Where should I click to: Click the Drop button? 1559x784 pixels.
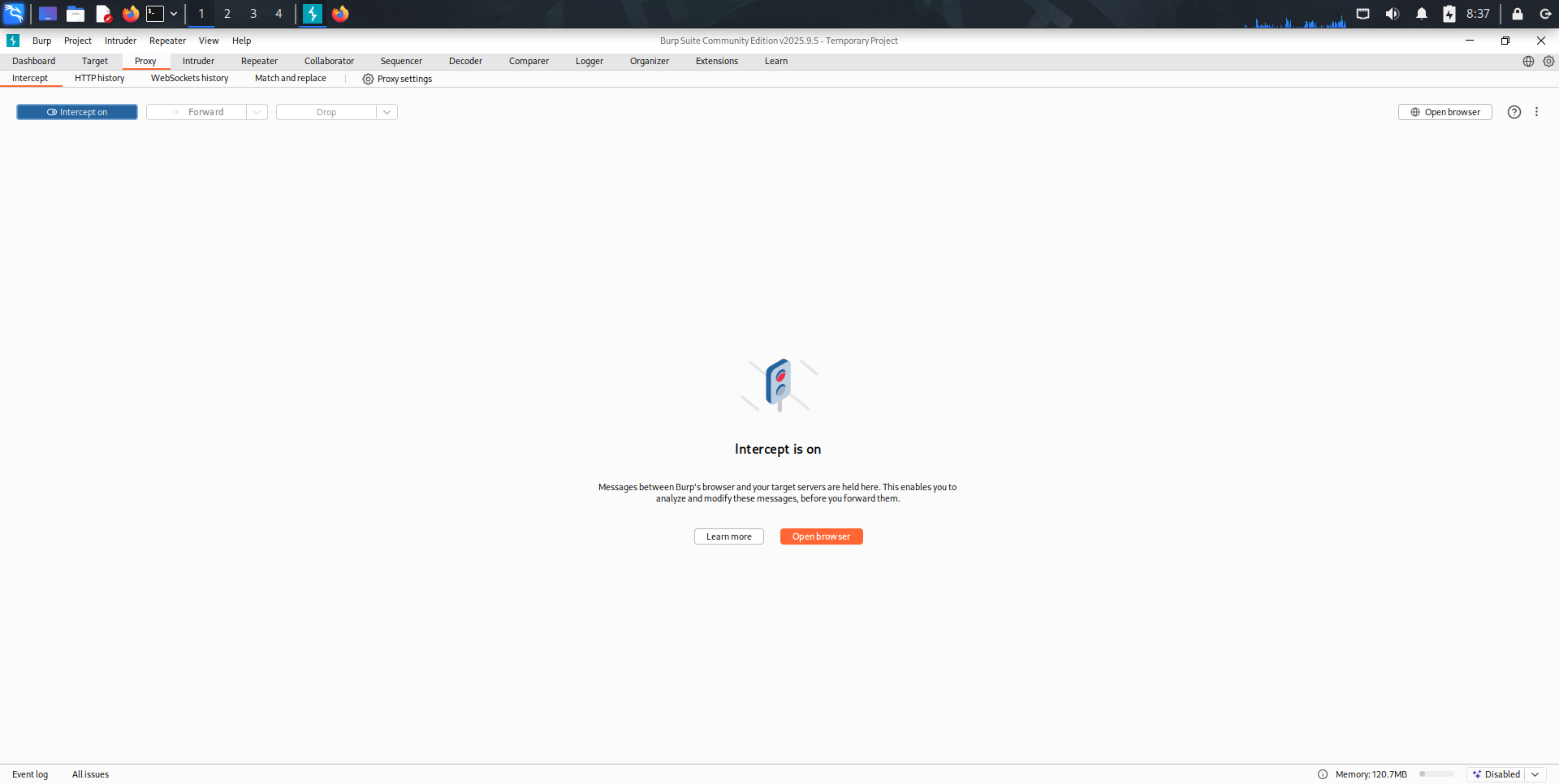[326, 112]
